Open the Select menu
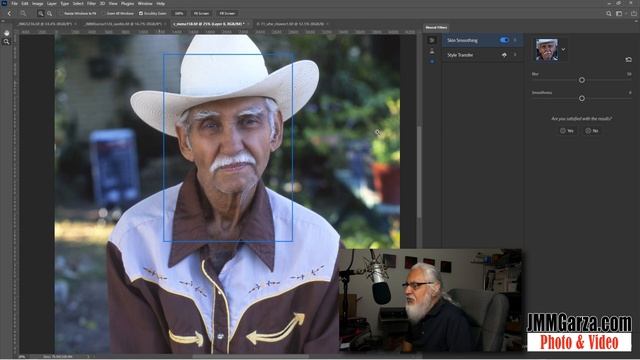Screen dimensions: 640x360 (x=78, y=3)
